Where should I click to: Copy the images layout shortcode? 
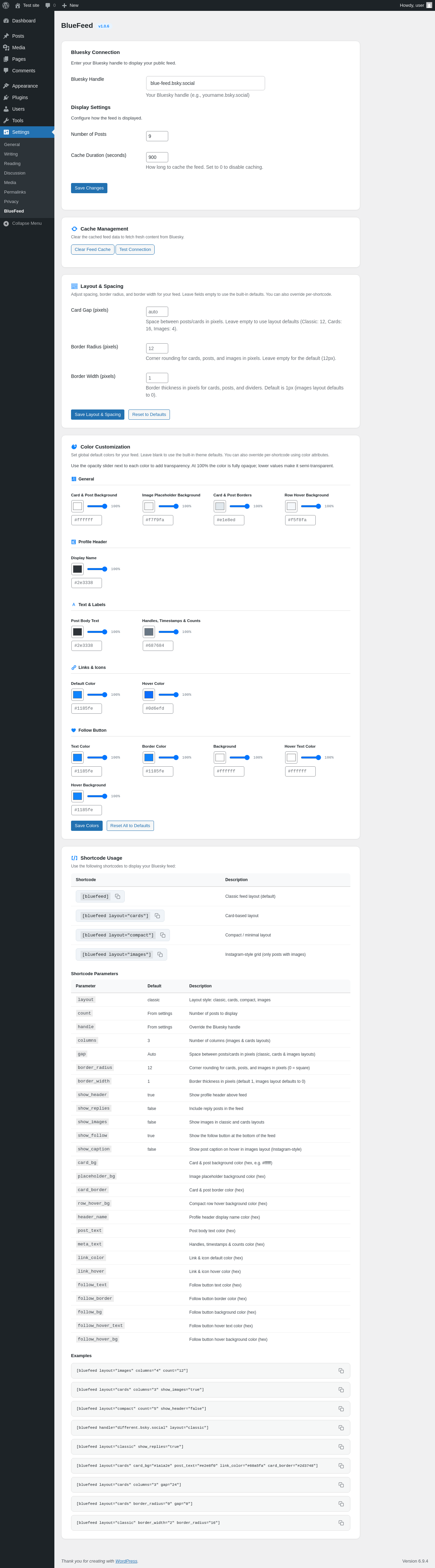coord(160,954)
